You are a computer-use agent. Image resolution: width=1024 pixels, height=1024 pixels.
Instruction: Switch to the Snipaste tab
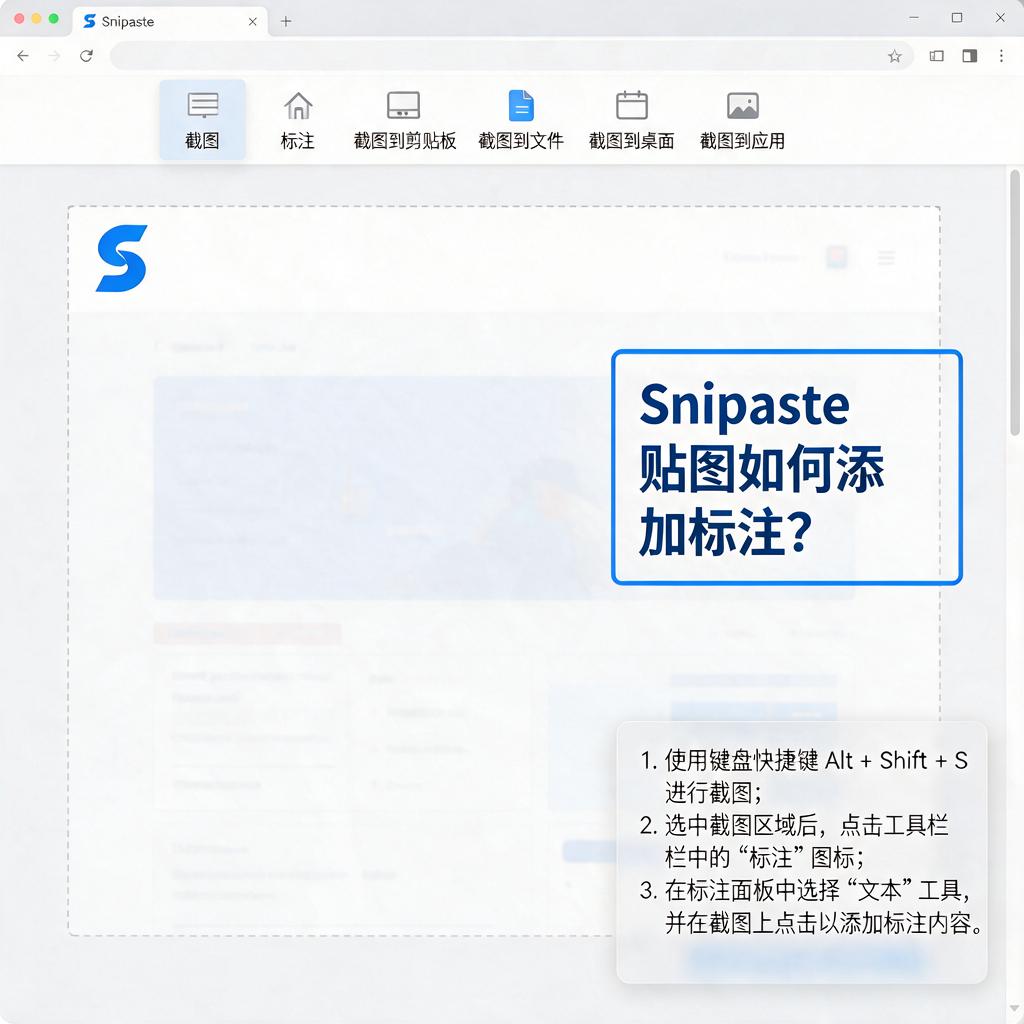click(170, 22)
